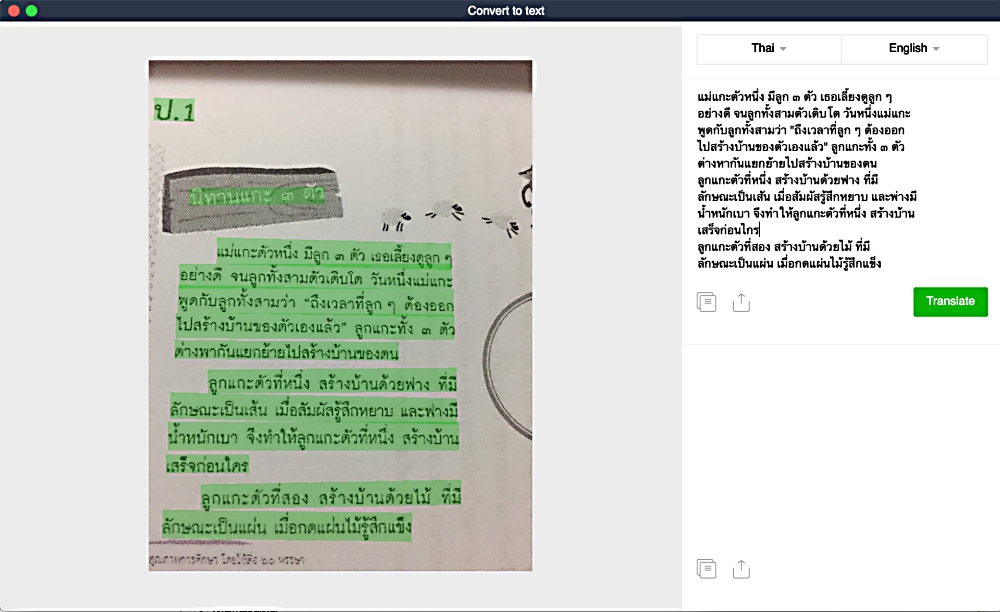
Task: Share the translation output in lower panel
Action: click(x=741, y=569)
